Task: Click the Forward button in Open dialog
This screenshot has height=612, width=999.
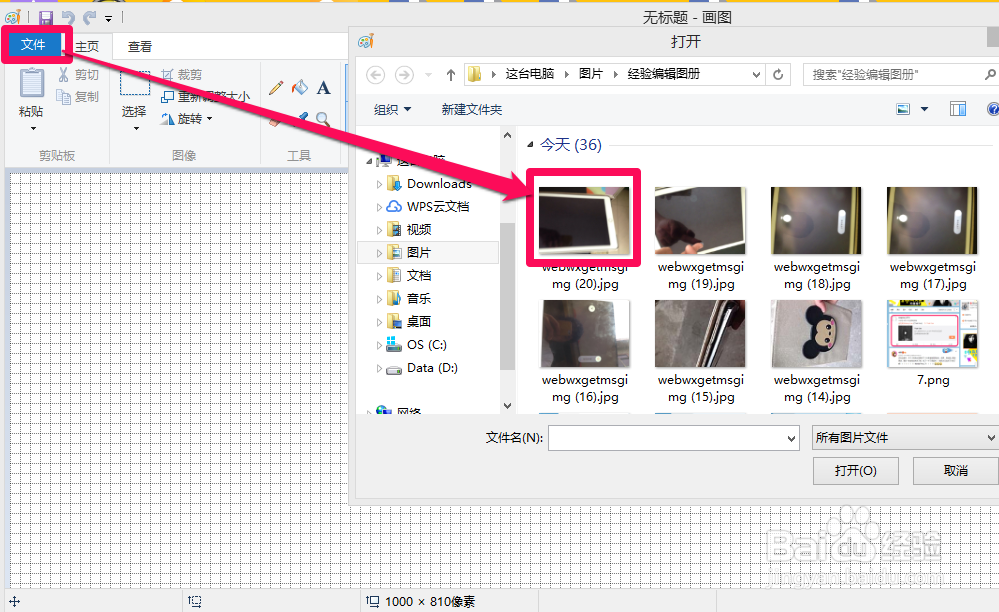Action: pos(403,75)
